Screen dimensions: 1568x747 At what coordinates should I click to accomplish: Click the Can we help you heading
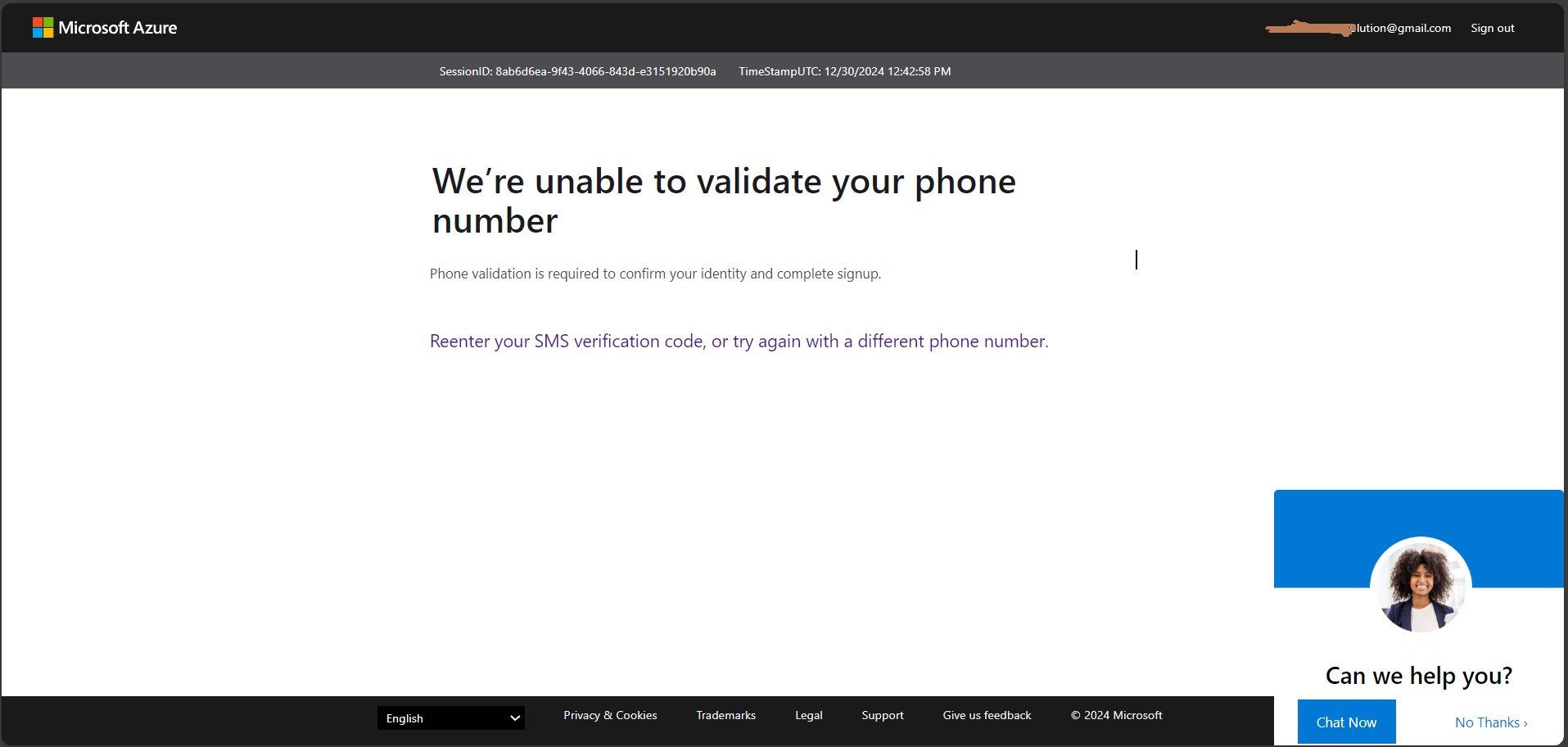(1418, 675)
